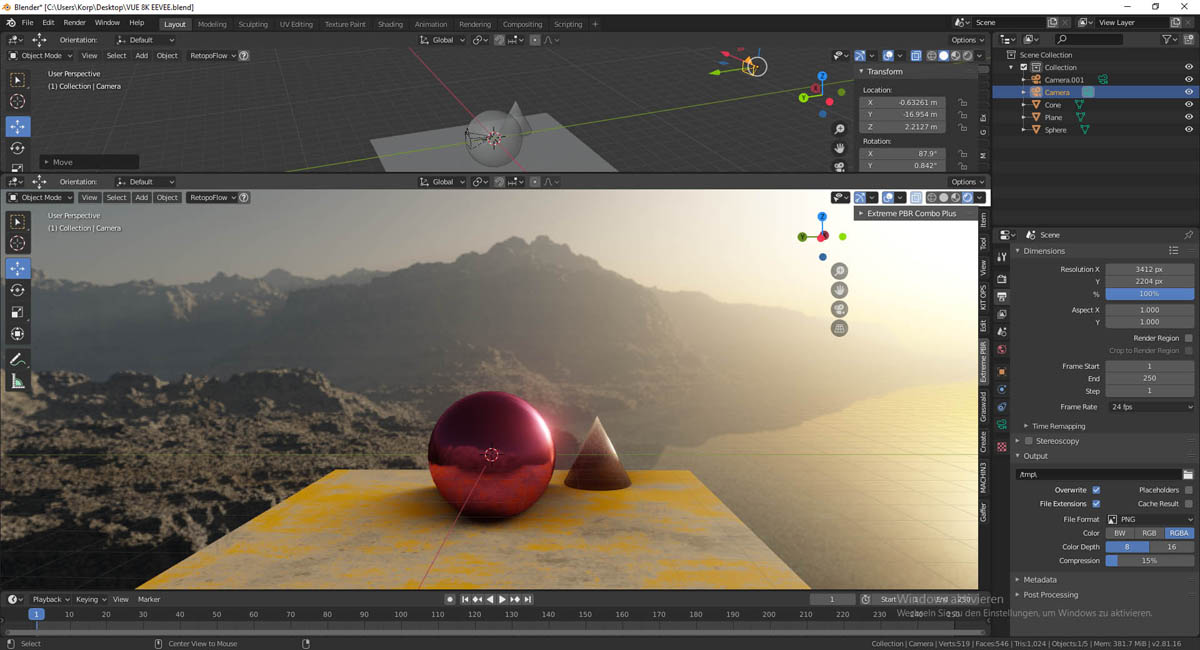Viewport: 1200px width, 650px height.
Task: Click the resolution percentage 100% slider
Action: click(x=1149, y=294)
